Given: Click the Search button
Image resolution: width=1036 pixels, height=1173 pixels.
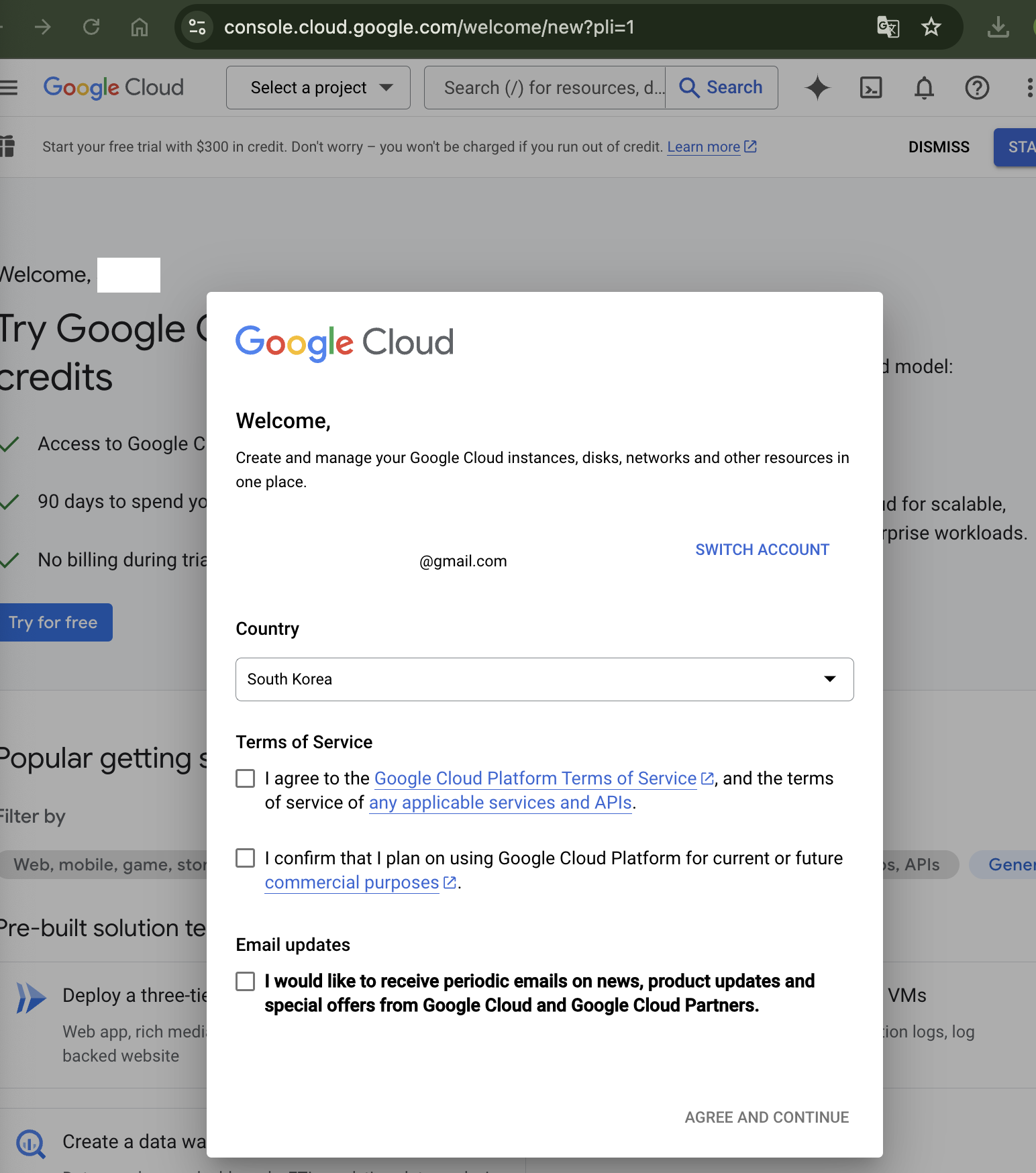Looking at the screenshot, I should (x=722, y=87).
